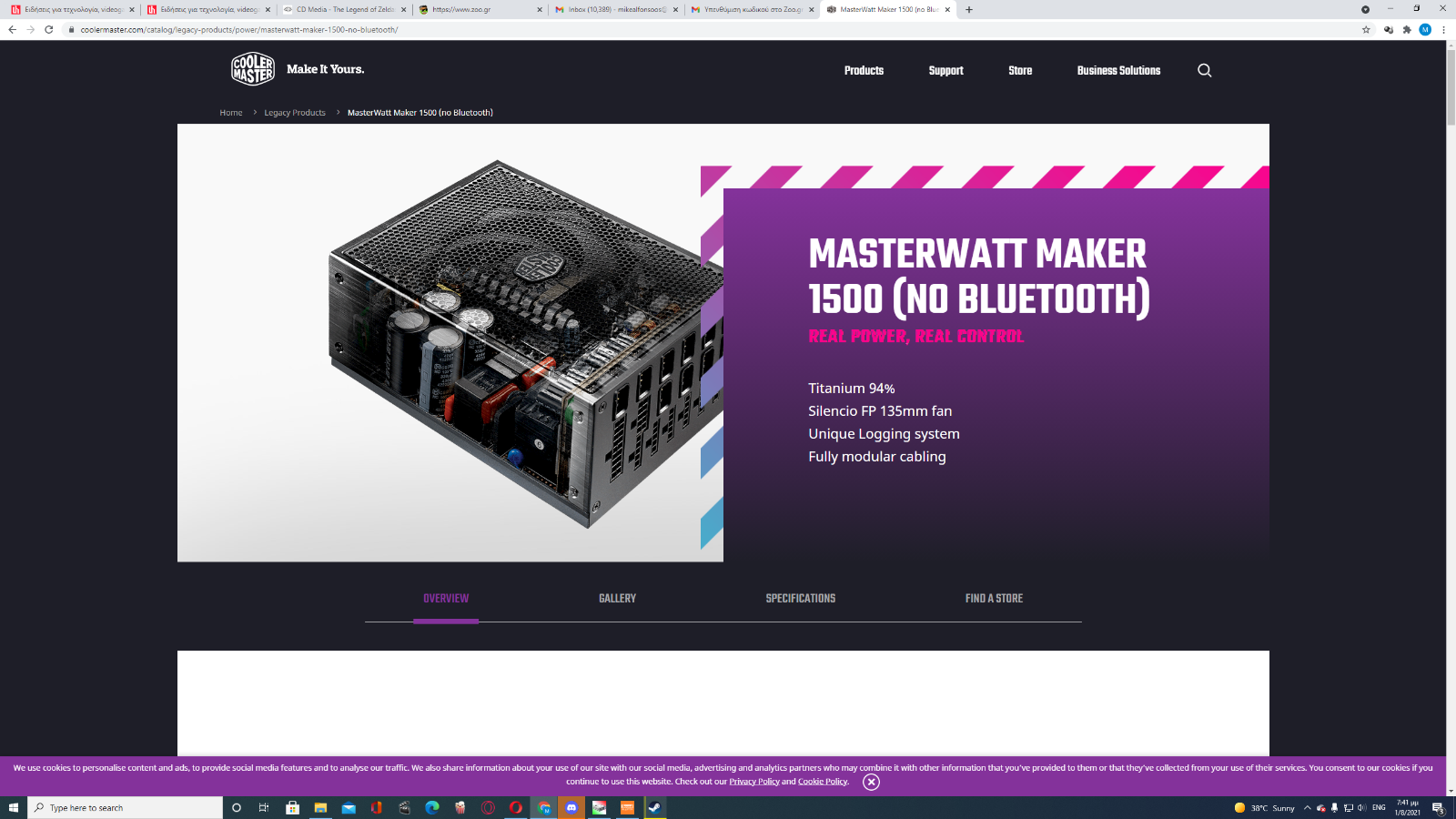The height and width of the screenshot is (819, 1456).
Task: Open the site search magnifier icon
Action: 1204,70
